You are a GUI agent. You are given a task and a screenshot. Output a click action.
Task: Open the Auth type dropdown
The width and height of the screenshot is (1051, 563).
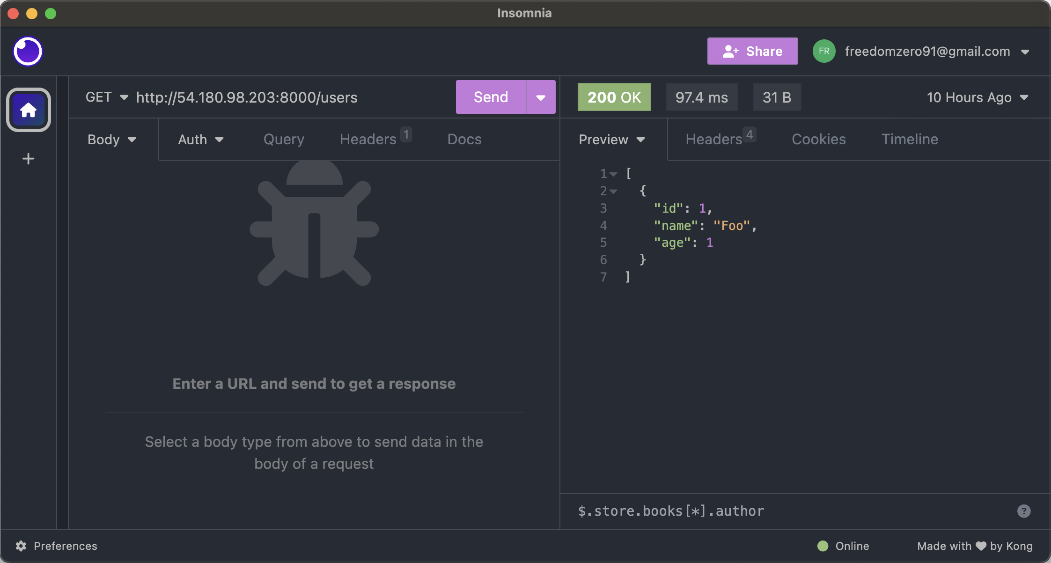(200, 139)
